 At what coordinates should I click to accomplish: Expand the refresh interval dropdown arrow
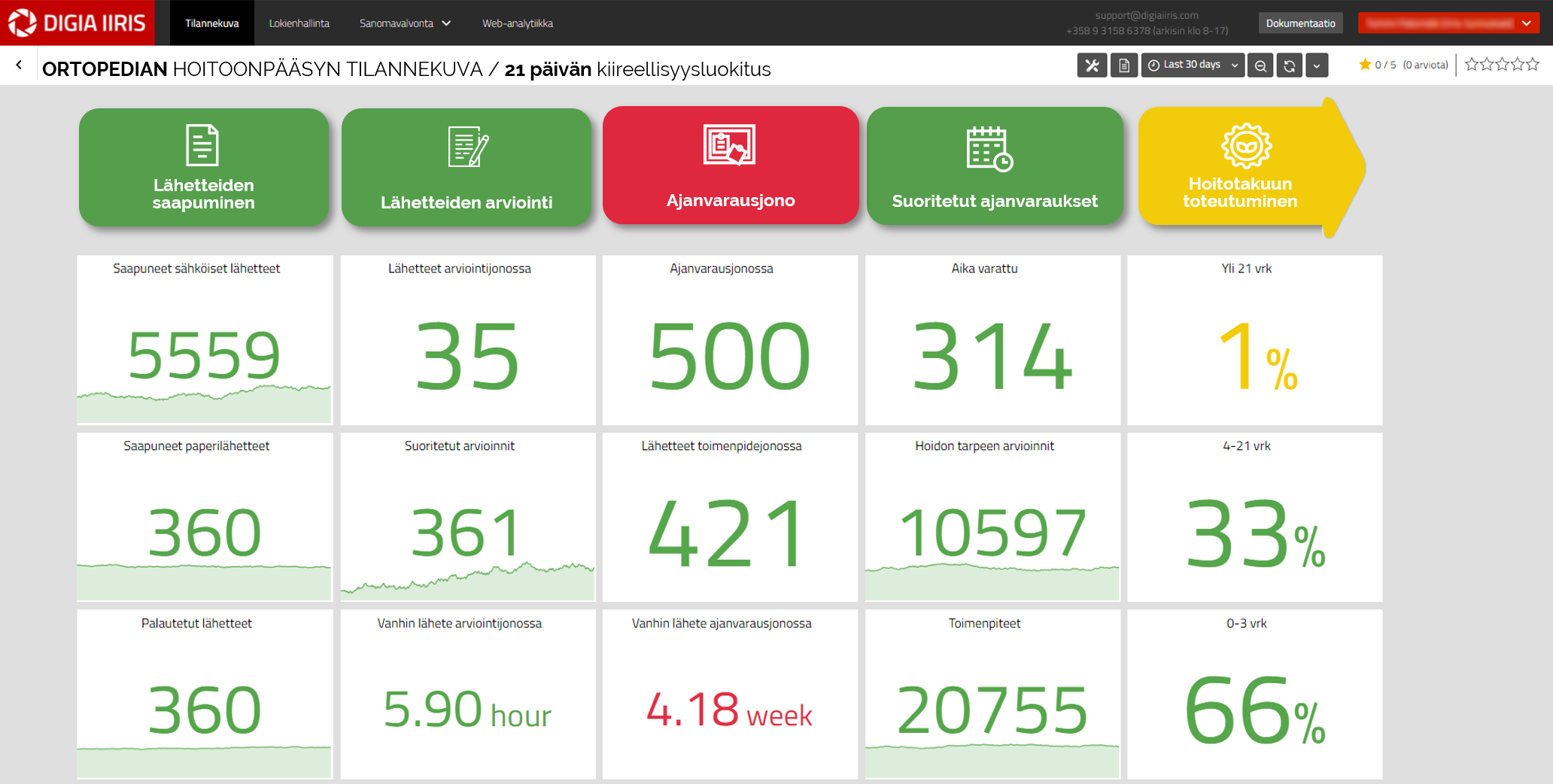click(1317, 65)
